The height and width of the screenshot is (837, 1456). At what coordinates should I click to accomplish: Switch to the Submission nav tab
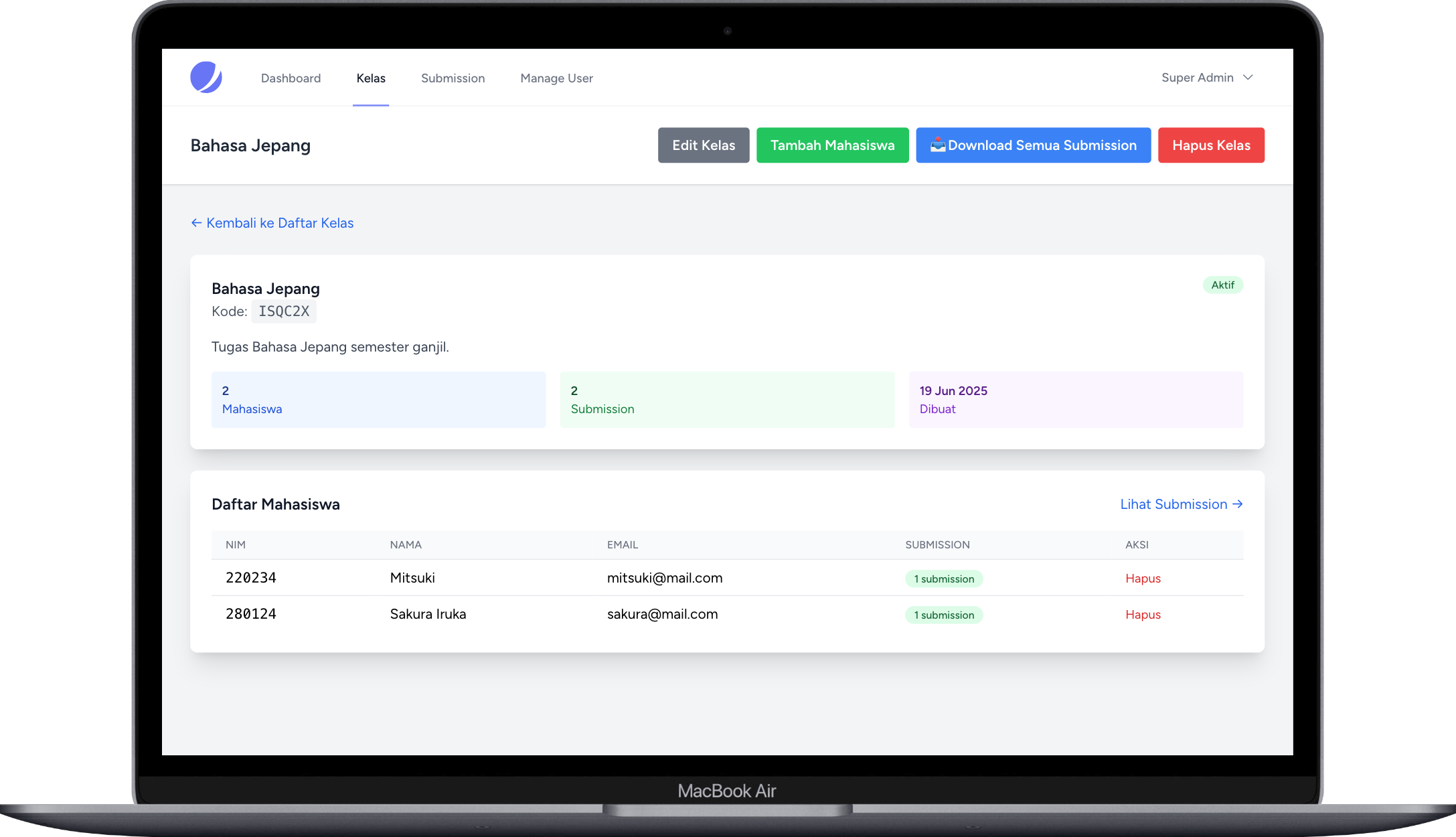pyautogui.click(x=453, y=78)
